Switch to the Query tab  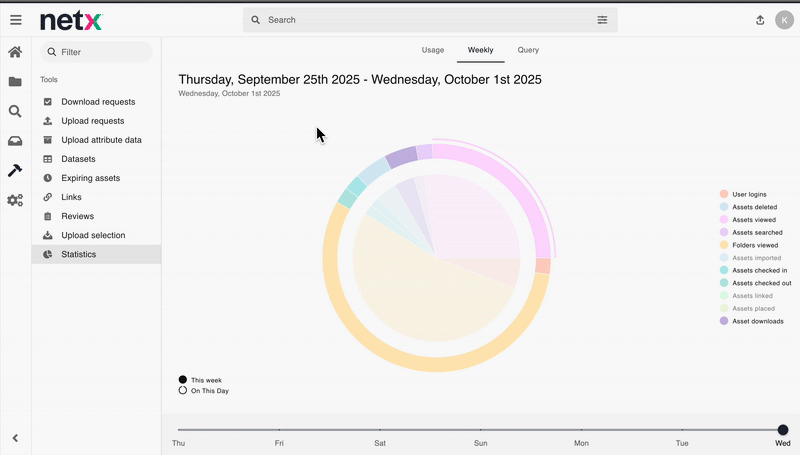point(528,50)
